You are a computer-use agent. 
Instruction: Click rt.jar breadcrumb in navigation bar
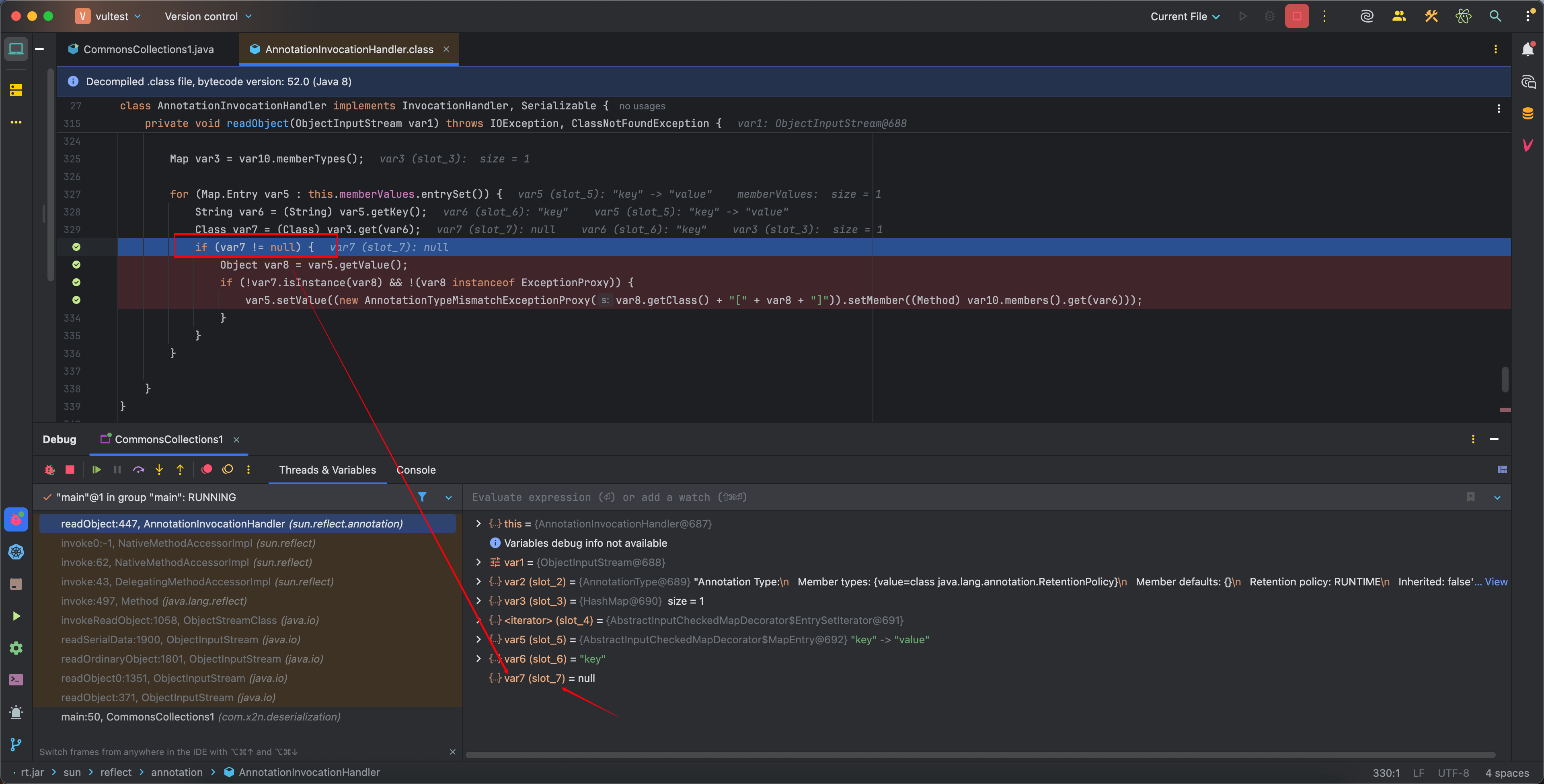(32, 772)
